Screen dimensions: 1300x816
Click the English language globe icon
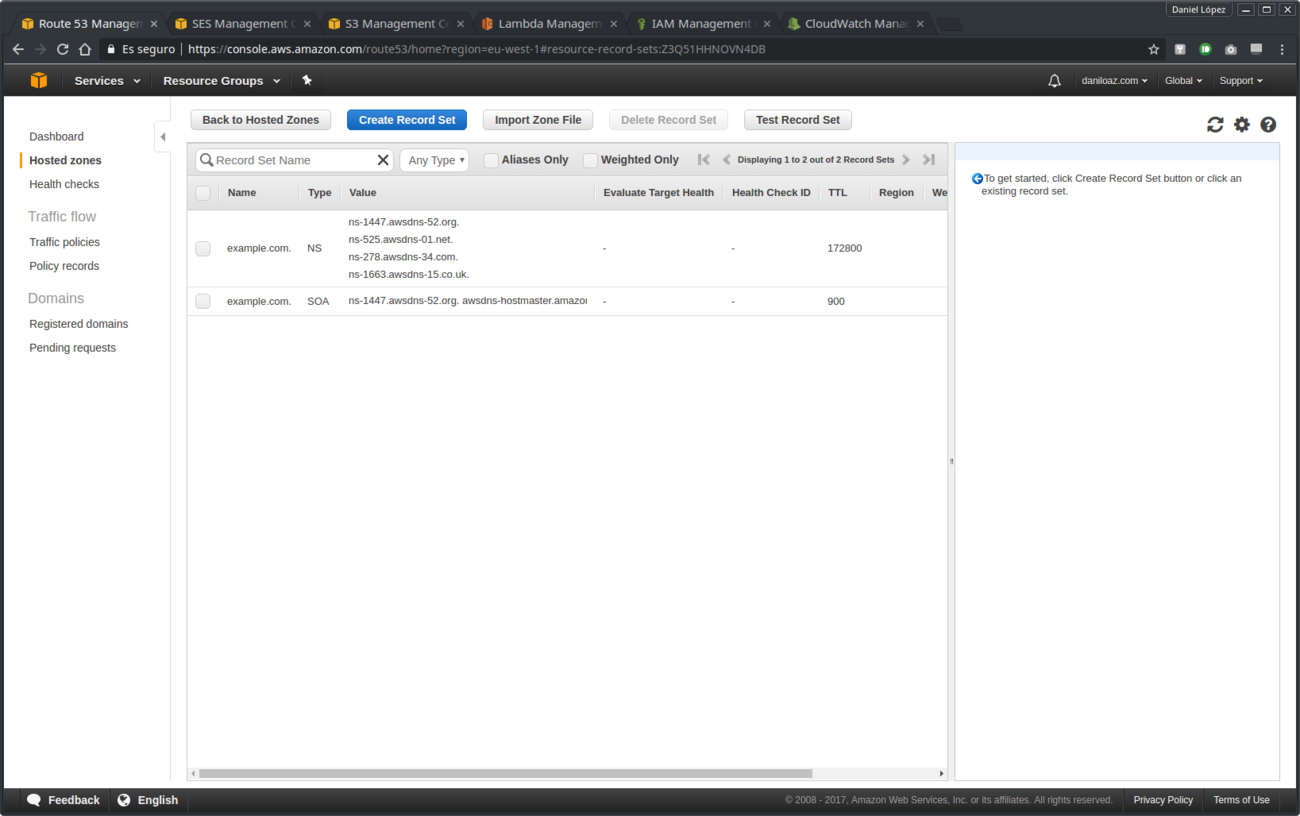(x=123, y=800)
